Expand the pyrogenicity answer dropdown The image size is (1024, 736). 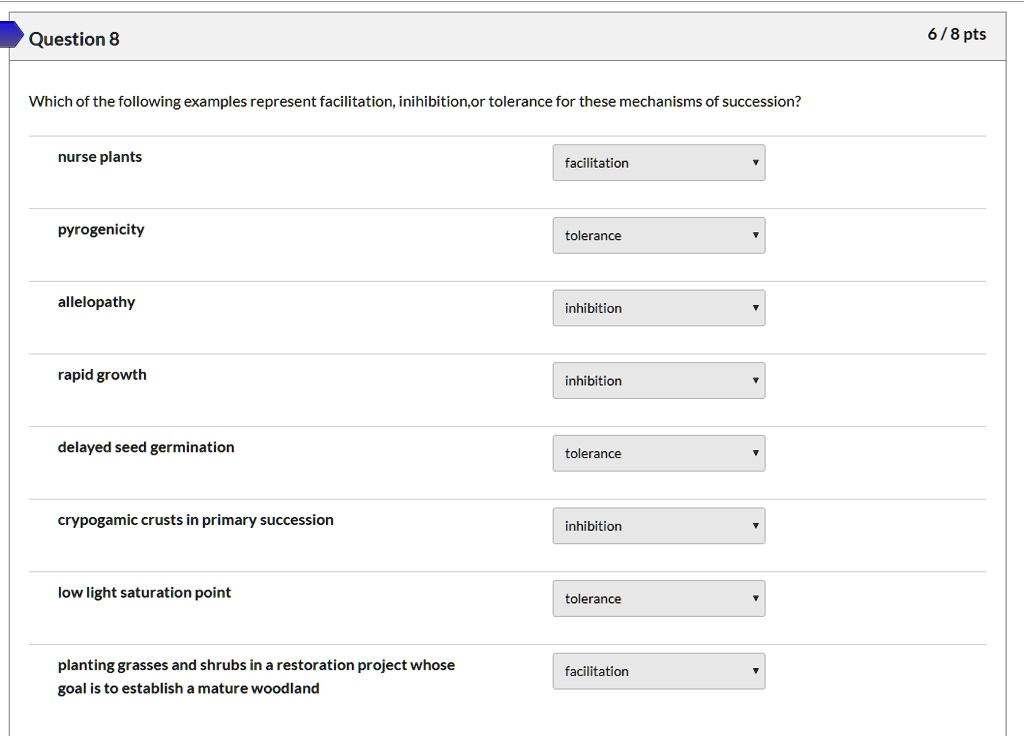click(658, 236)
